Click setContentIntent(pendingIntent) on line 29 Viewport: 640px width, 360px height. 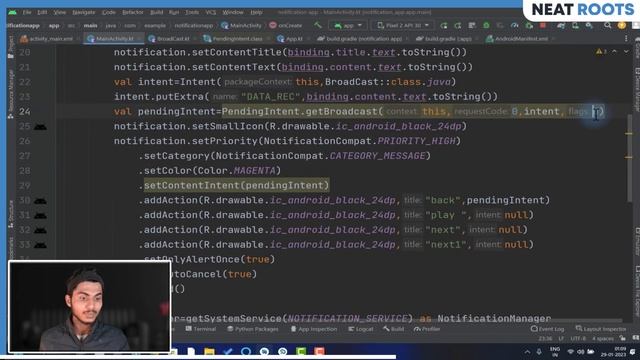[236, 185]
